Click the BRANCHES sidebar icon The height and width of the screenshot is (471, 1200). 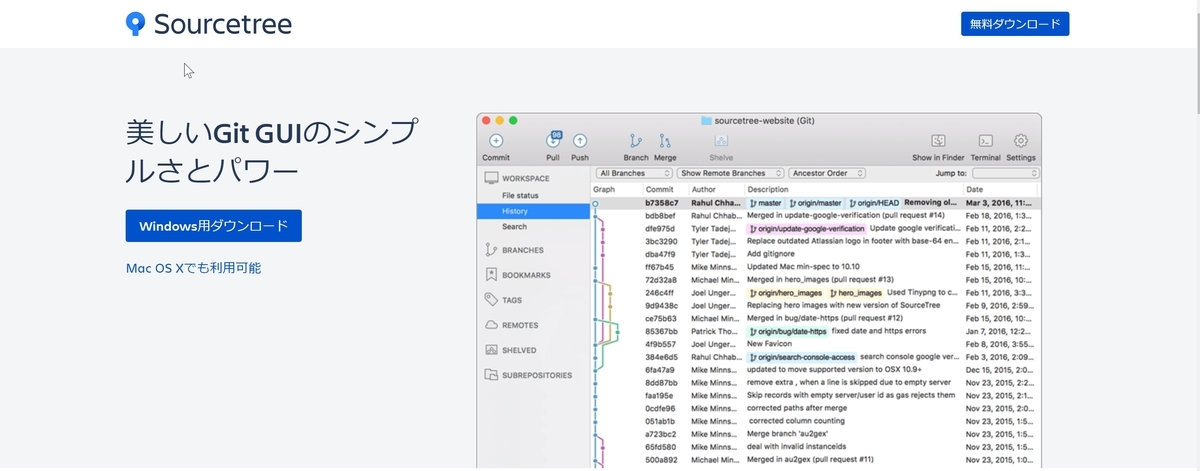pos(491,250)
